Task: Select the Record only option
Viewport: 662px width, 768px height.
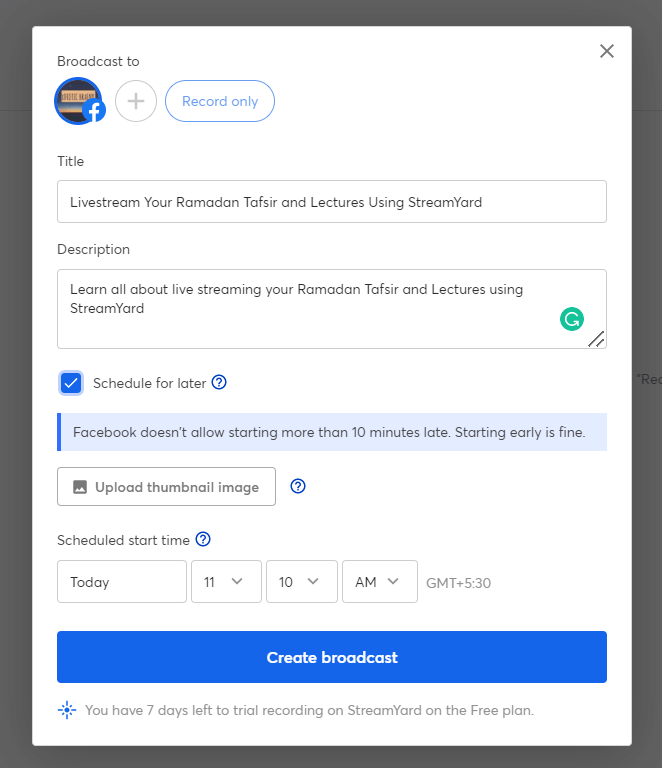Action: point(220,101)
